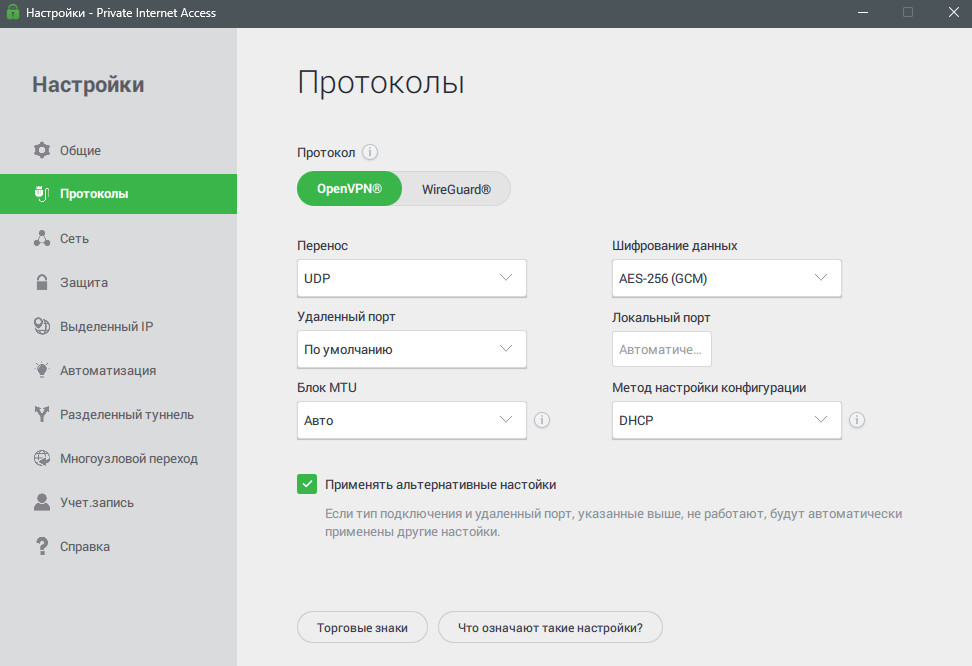Click the question mark icon for Справка
Screen dimensions: 972x666
click(42, 546)
